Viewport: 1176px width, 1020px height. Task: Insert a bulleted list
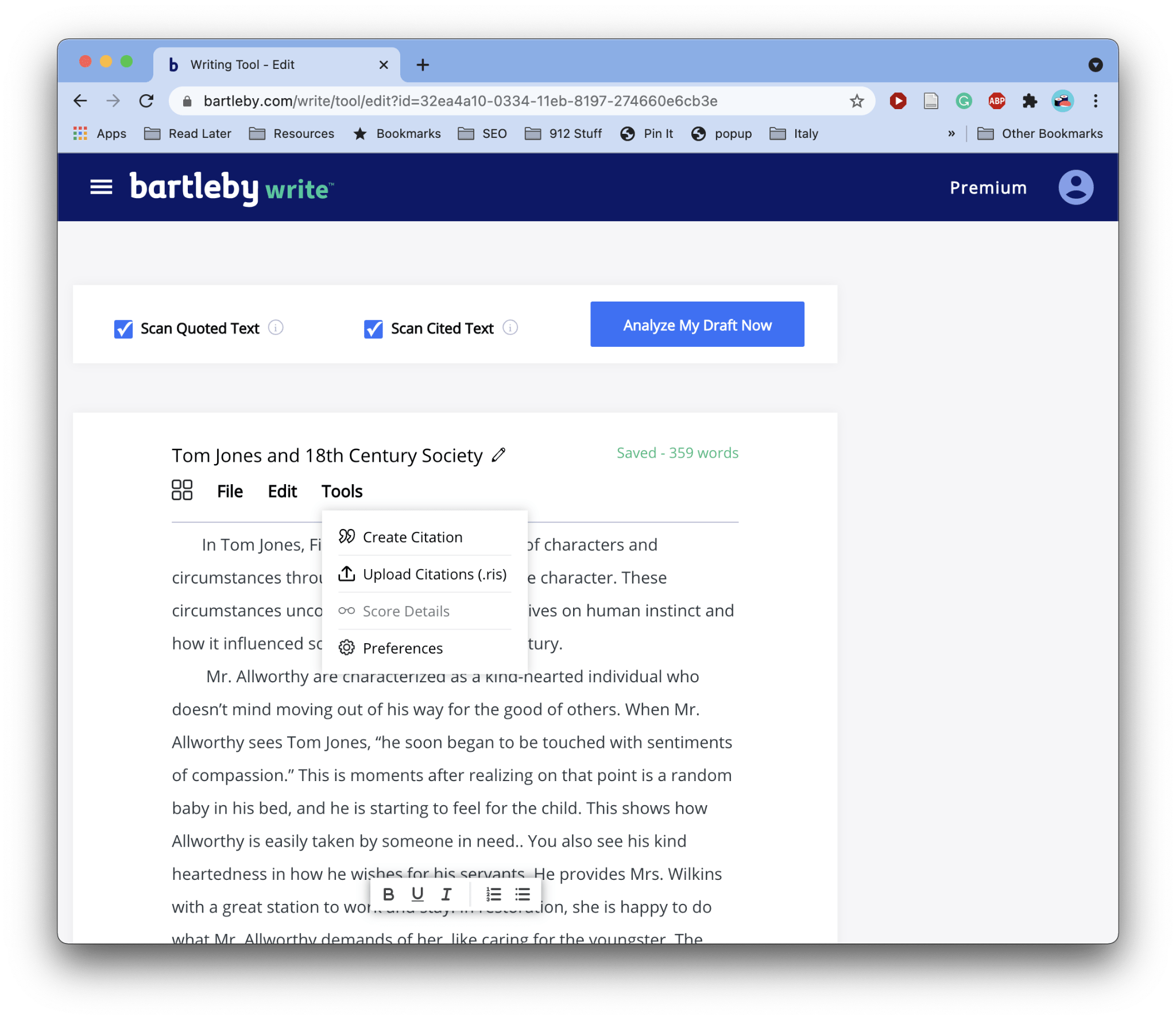[x=523, y=894]
